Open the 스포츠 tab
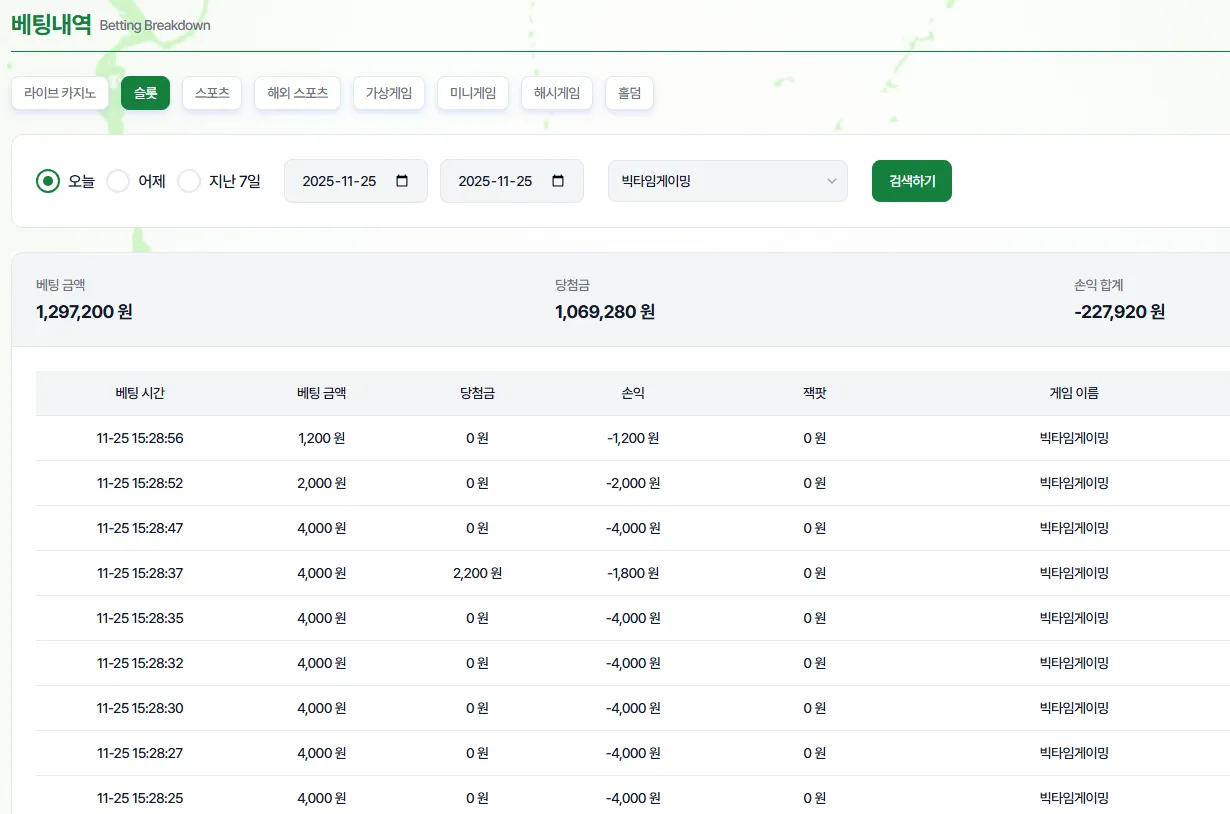Image resolution: width=1230 pixels, height=814 pixels. pos(212,93)
